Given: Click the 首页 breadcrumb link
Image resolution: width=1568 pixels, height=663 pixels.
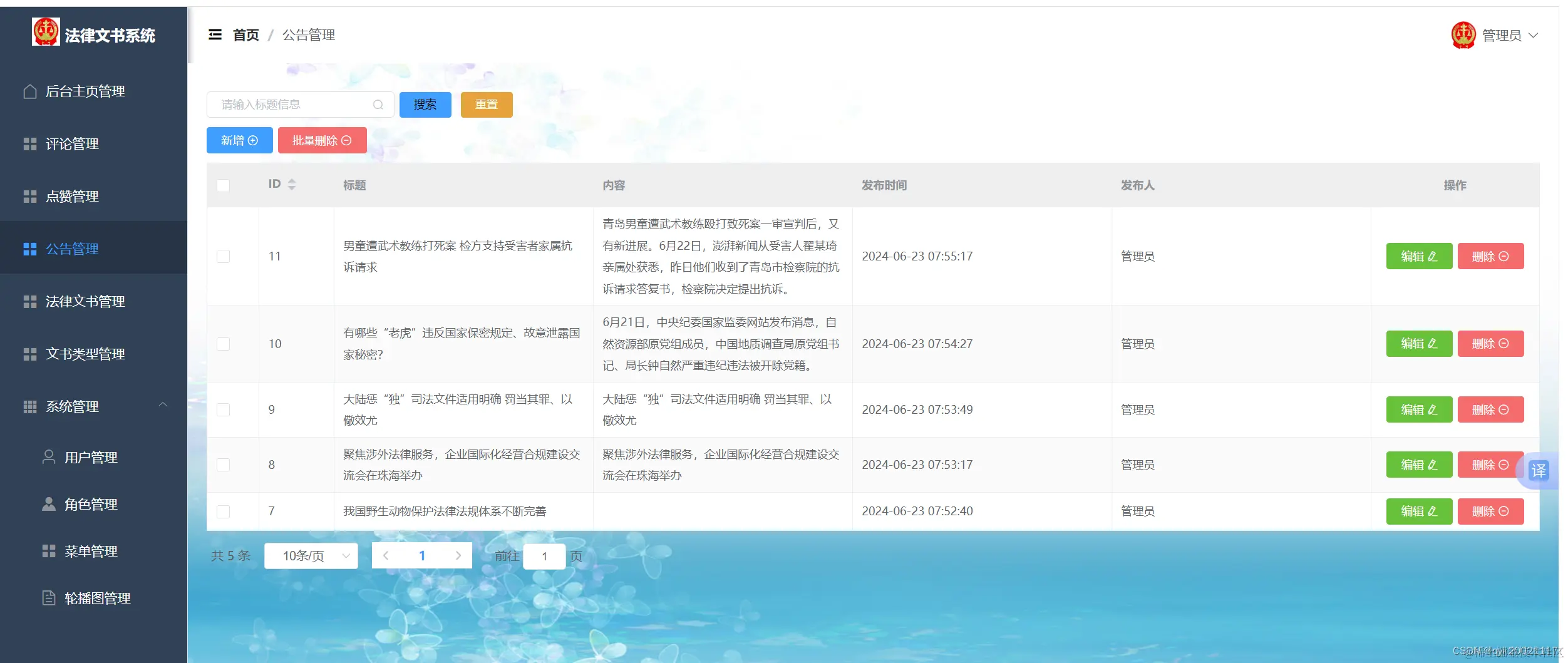Looking at the screenshot, I should point(245,35).
